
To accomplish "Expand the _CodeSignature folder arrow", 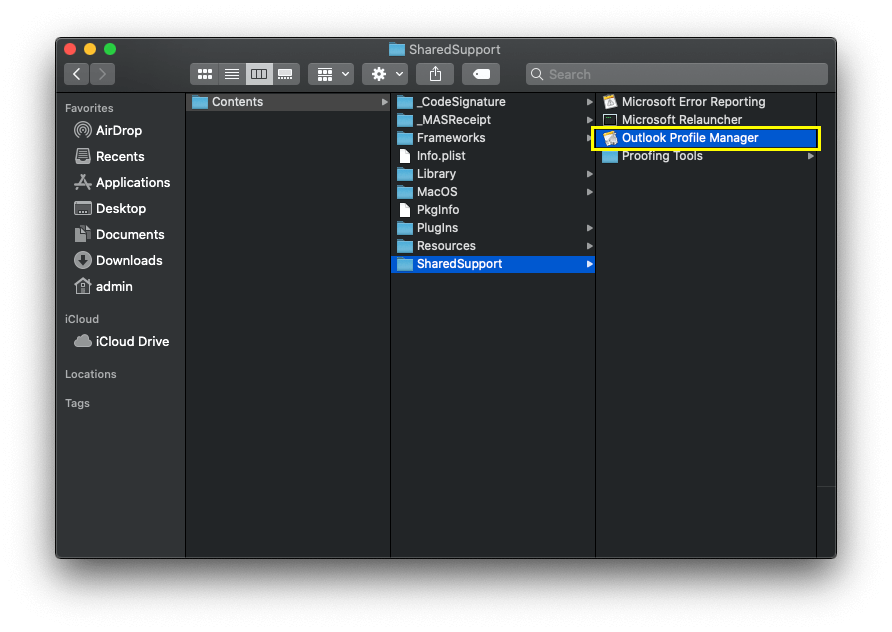I will (x=589, y=102).
